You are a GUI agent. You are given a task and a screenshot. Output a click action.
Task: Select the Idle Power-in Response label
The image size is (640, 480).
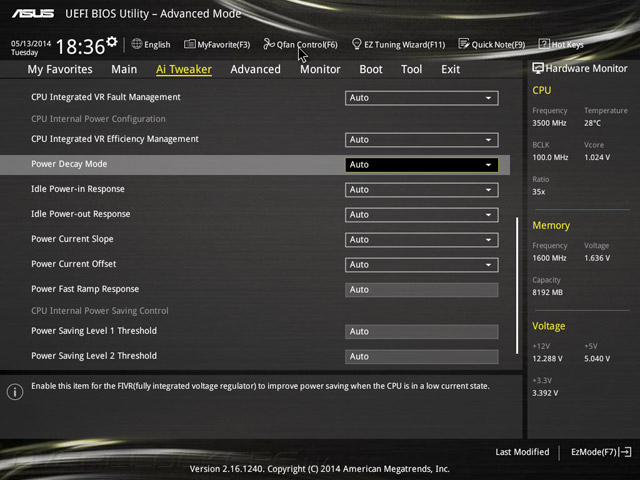click(x=78, y=189)
